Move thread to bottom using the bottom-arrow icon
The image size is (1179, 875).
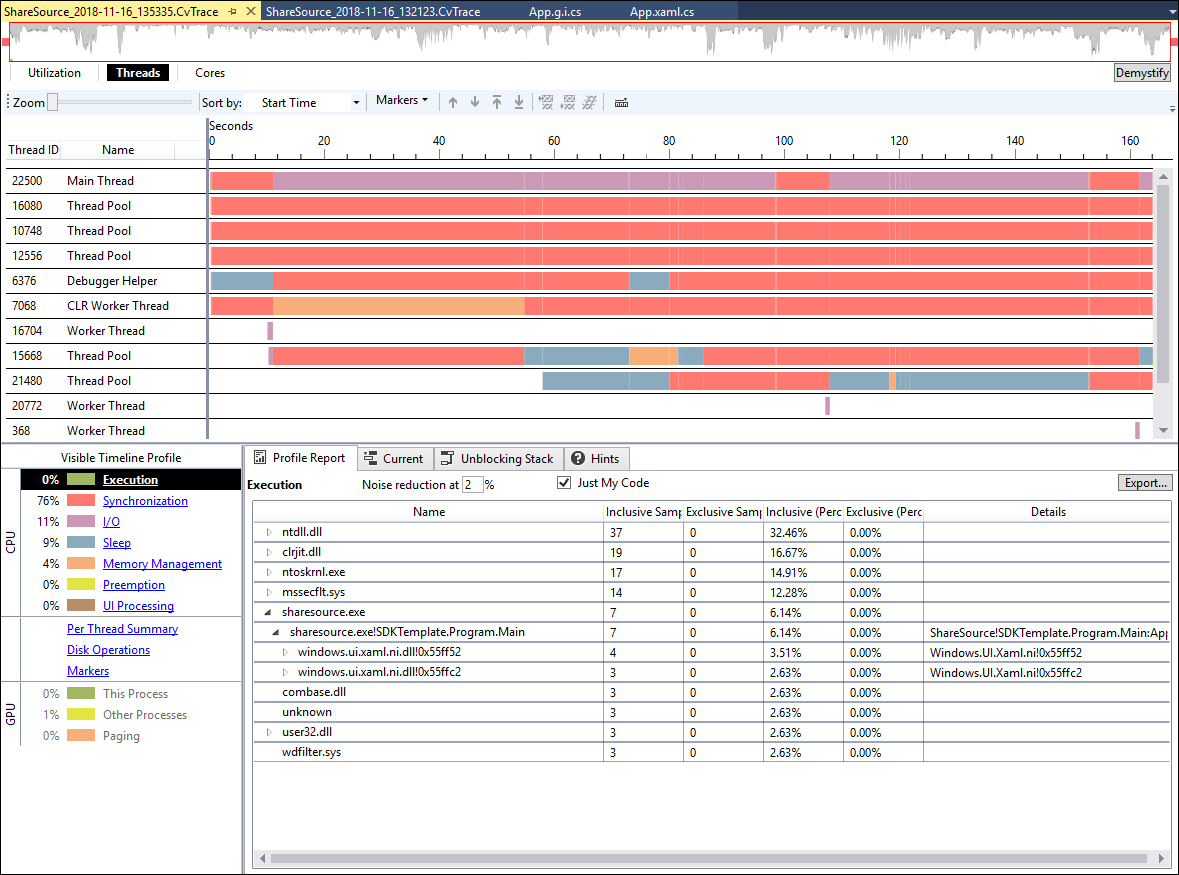click(x=518, y=102)
